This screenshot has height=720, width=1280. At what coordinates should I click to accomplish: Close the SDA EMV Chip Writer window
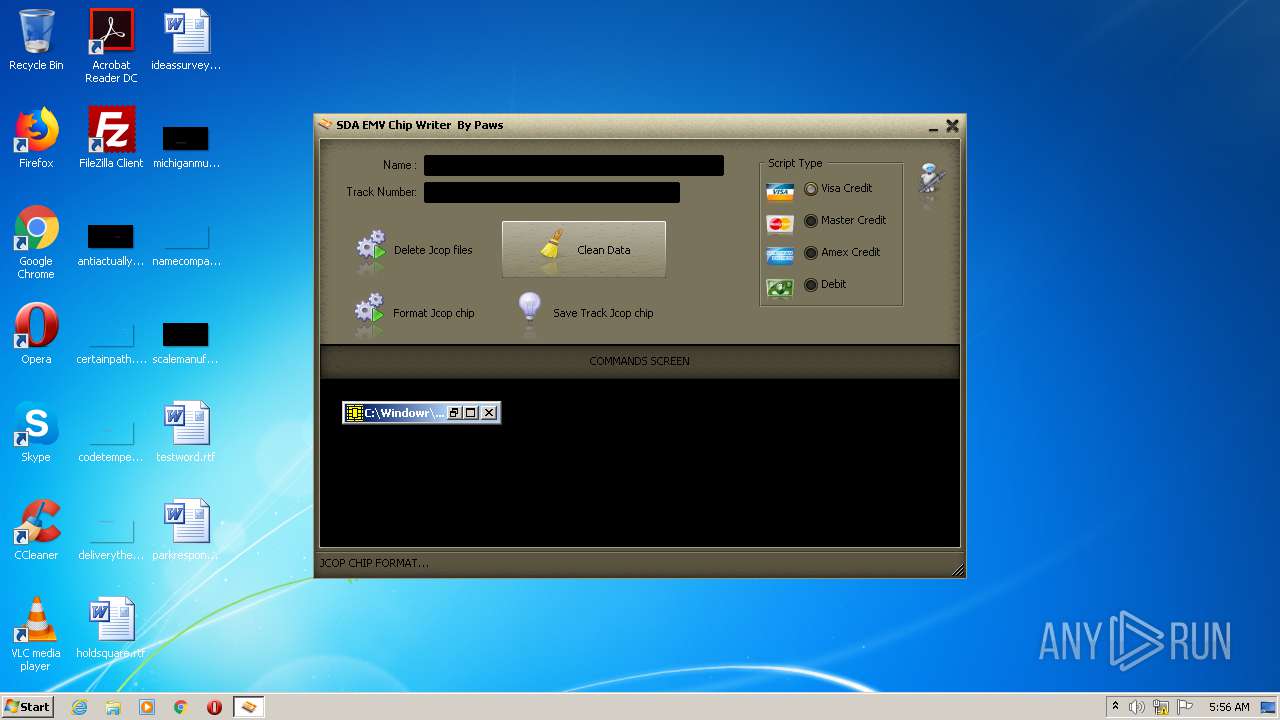point(952,126)
